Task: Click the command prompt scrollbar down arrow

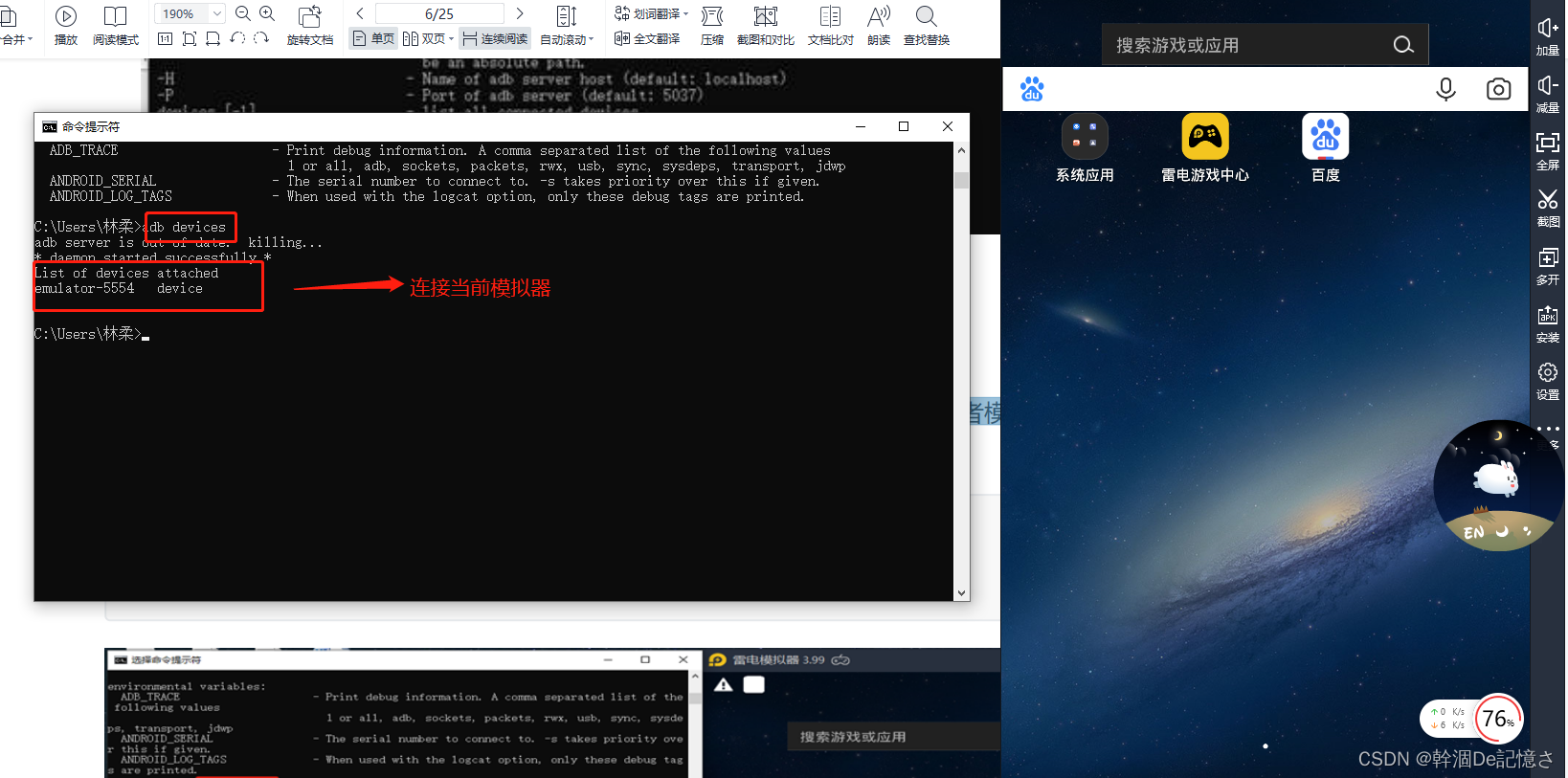Action: [961, 593]
